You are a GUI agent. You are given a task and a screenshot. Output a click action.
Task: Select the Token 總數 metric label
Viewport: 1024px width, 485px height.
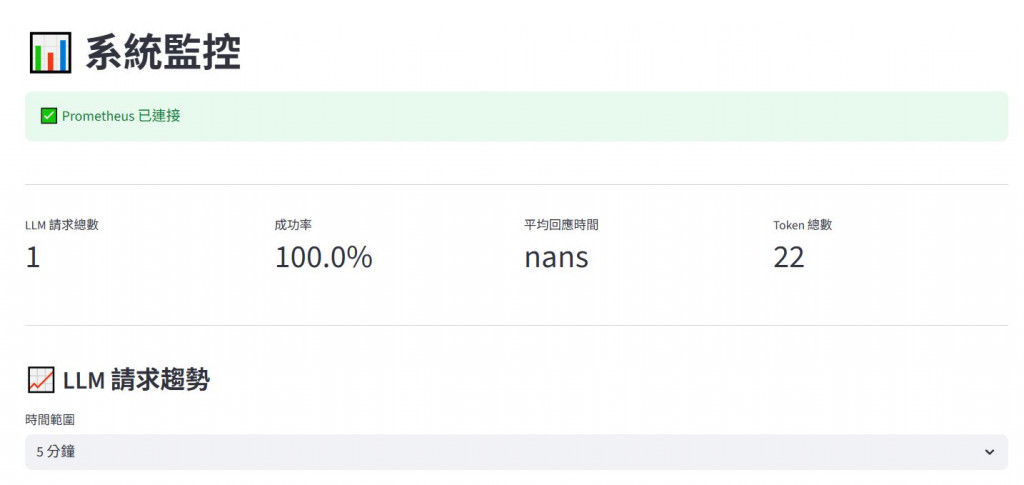[x=802, y=225]
